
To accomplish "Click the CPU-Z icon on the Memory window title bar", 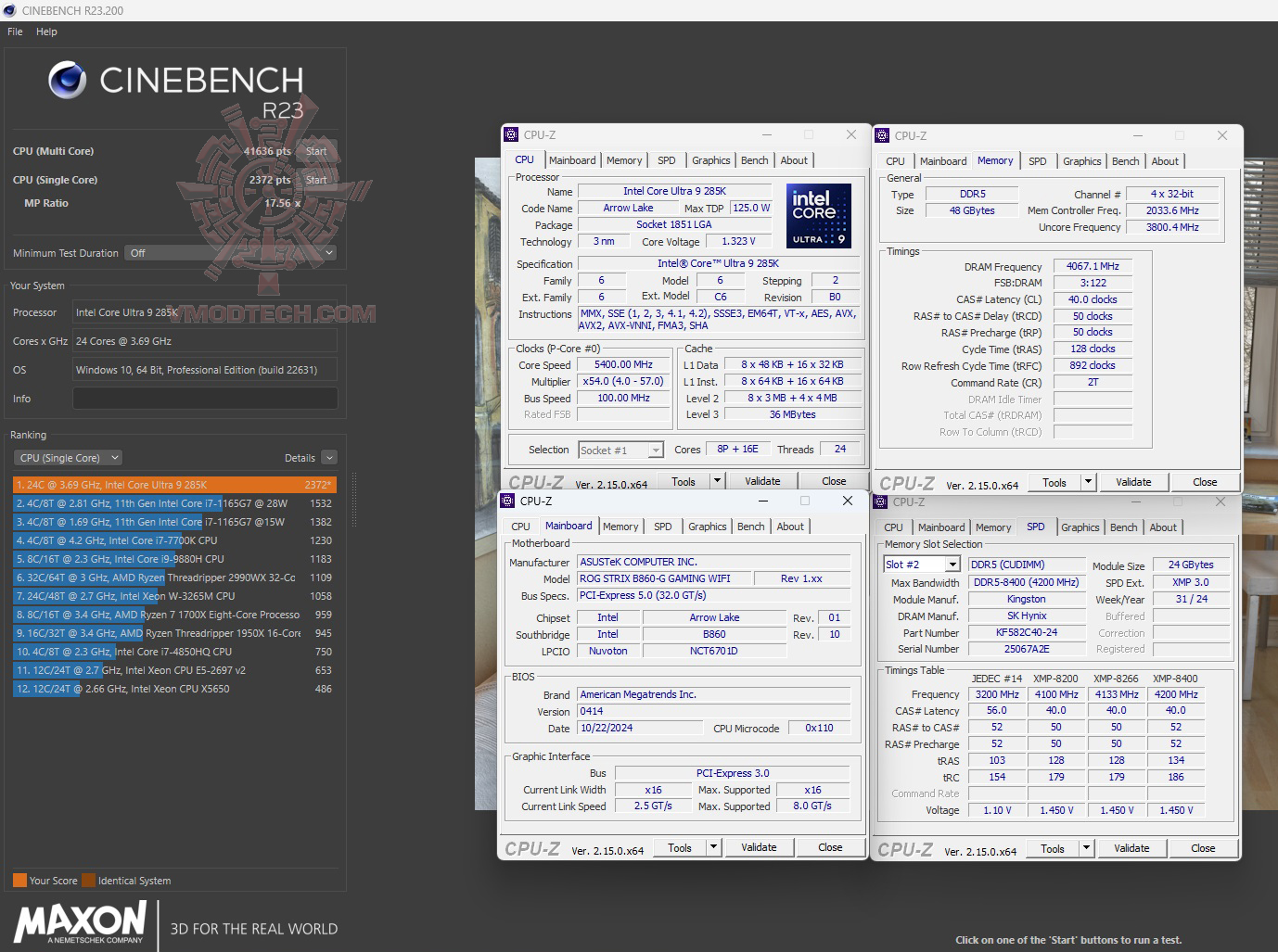I will click(881, 135).
